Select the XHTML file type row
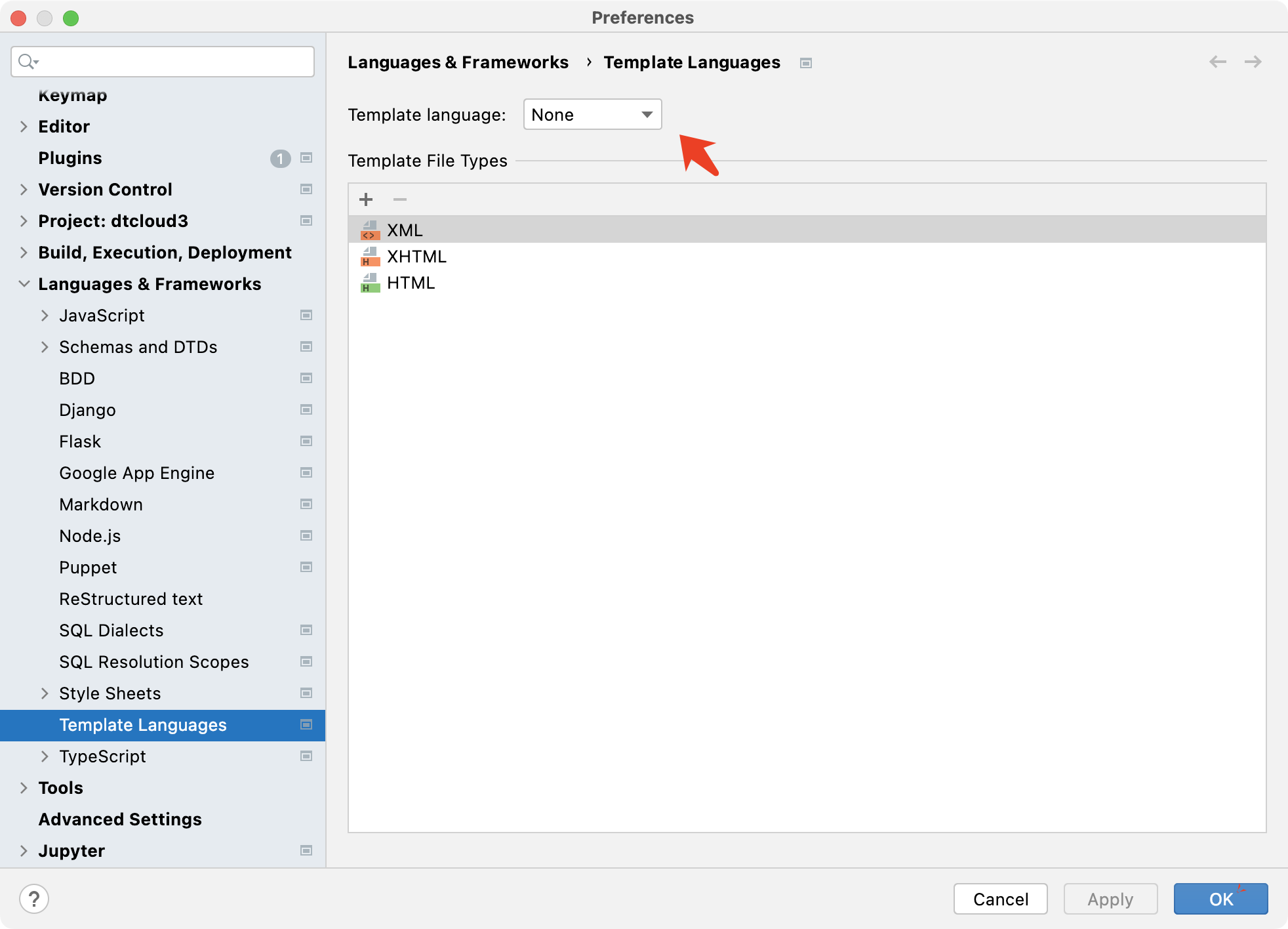 point(417,257)
